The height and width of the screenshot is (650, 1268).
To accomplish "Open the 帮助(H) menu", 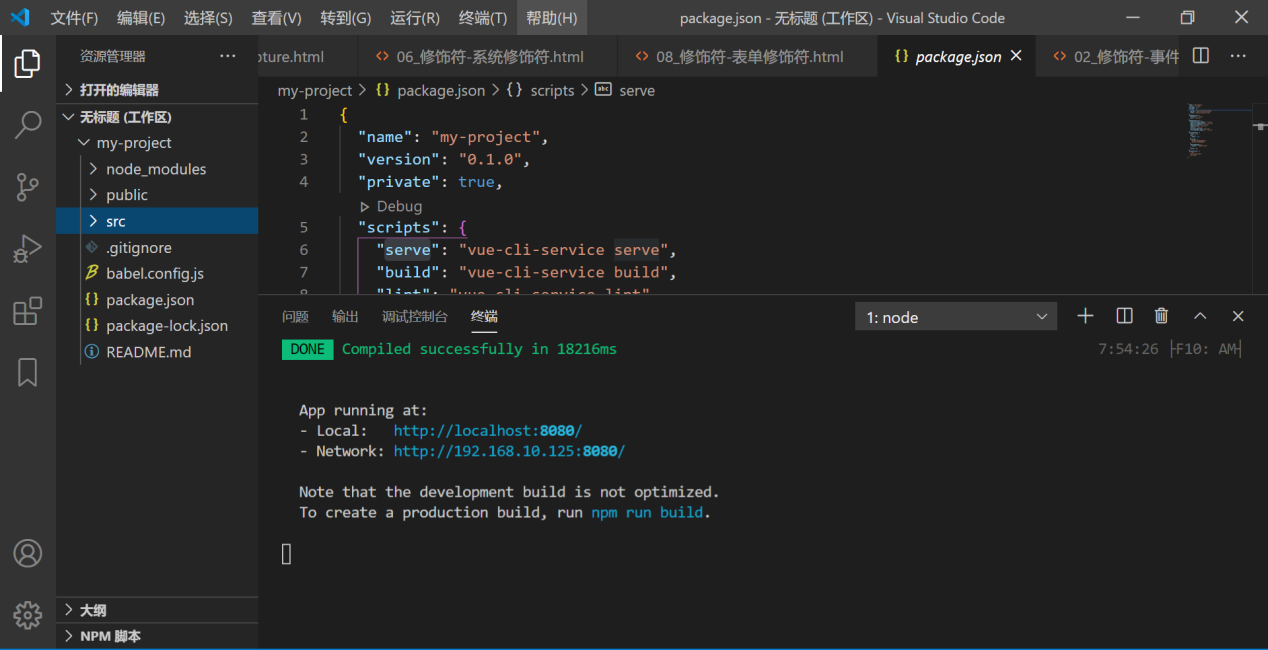I will (552, 18).
